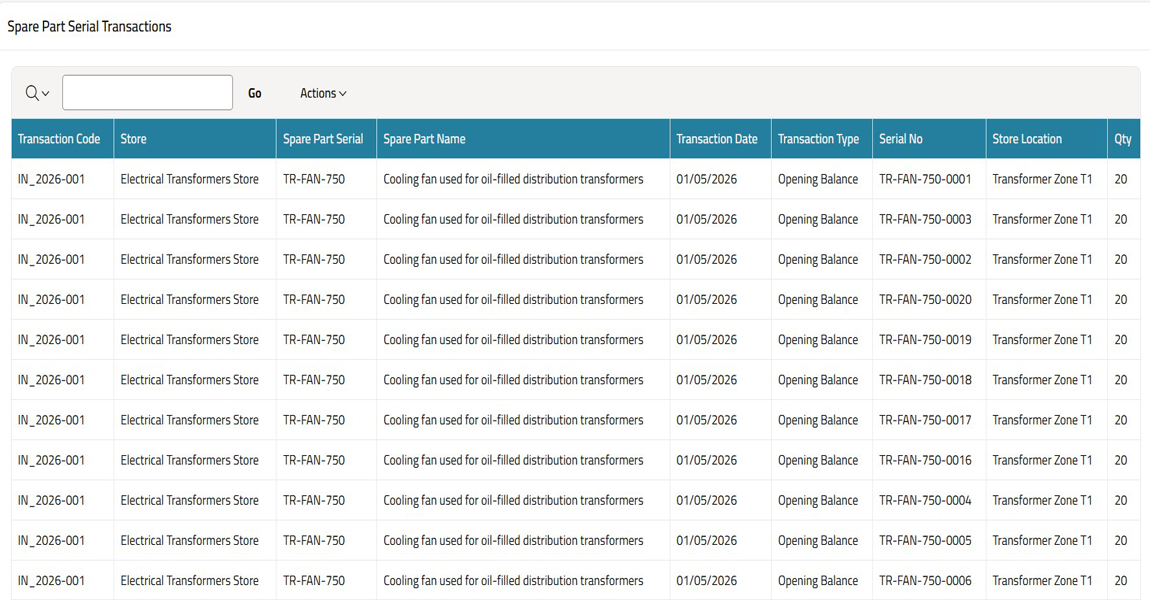Click the TR-FAN-750-0006 serial number cell
1150x615 pixels.
(925, 580)
